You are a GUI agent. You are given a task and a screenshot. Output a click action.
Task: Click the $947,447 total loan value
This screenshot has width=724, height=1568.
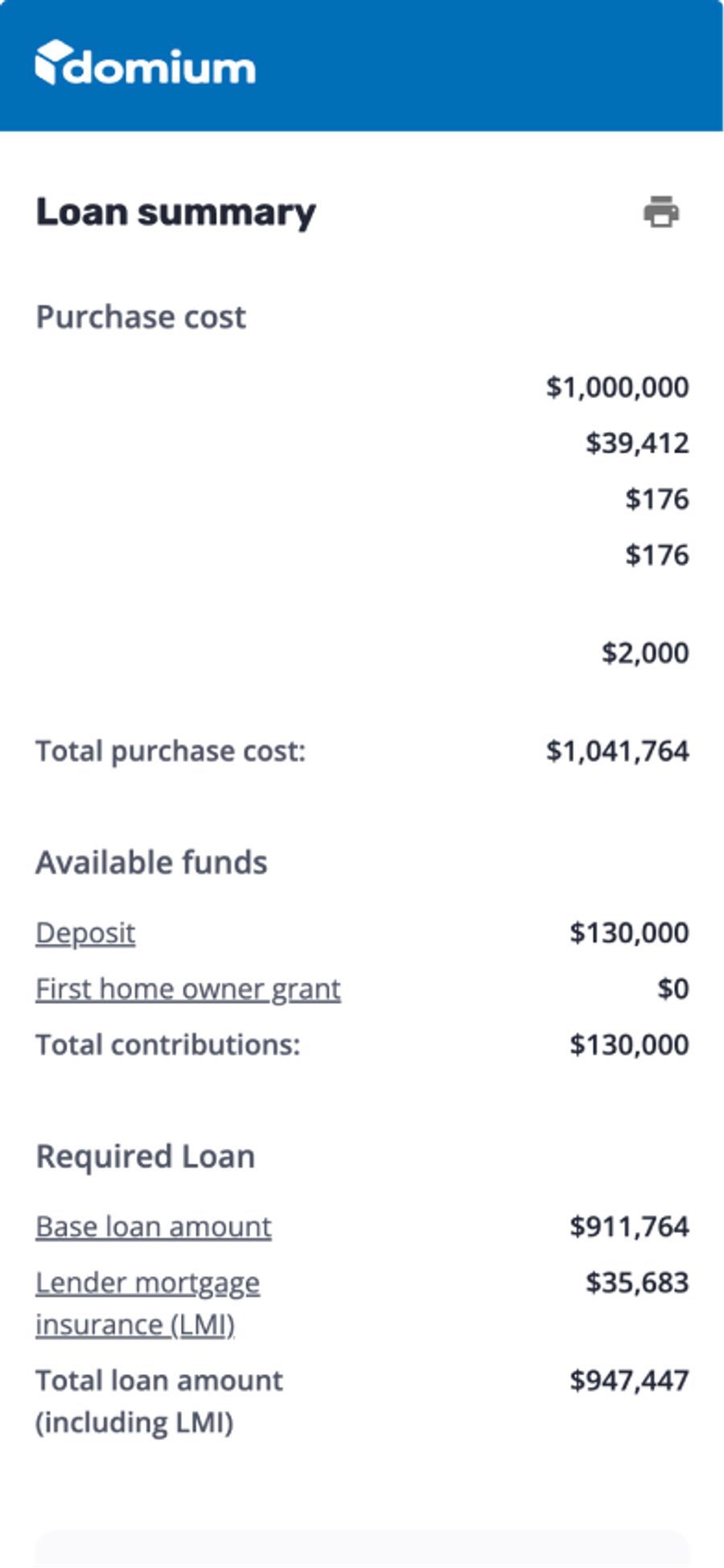point(630,1381)
